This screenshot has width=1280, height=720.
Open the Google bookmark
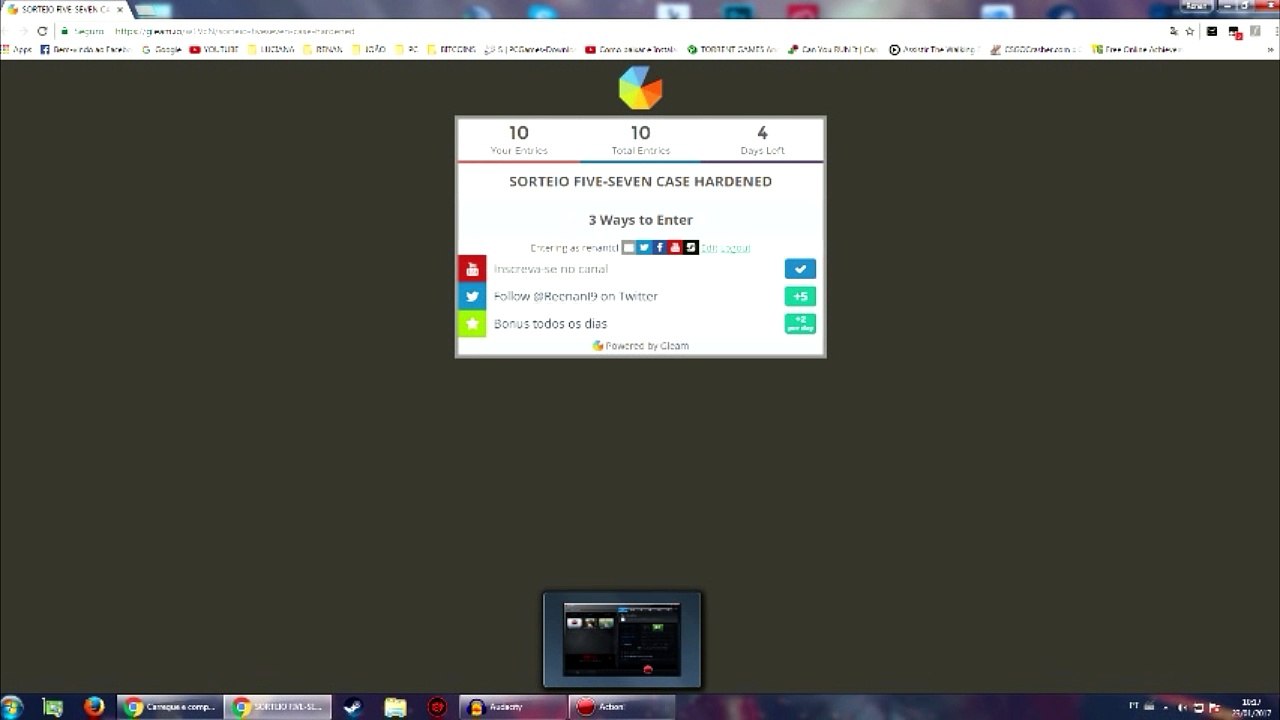pos(162,49)
